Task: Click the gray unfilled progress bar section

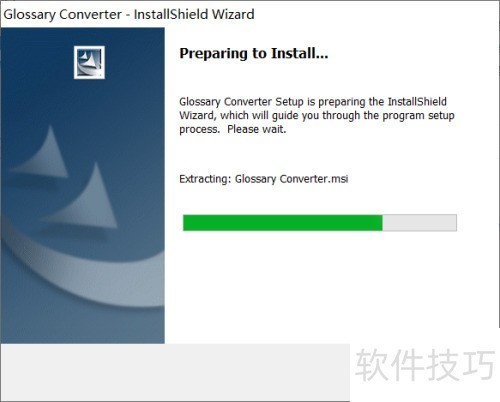Action: (x=419, y=223)
